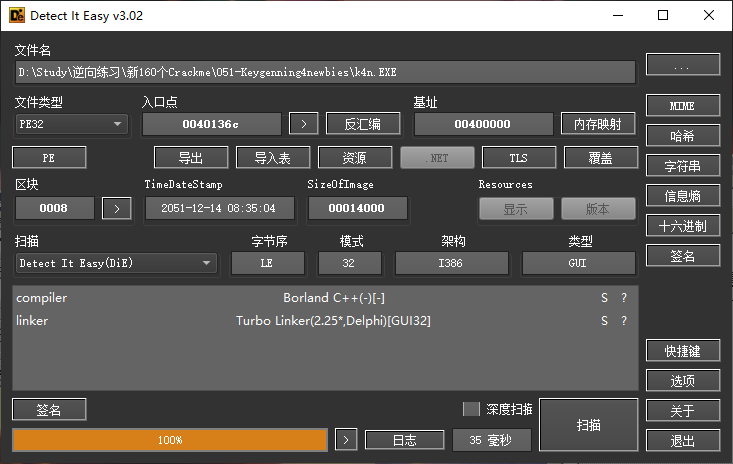Viewport: 733px width, 464px height.
Task: Click the '?' marker on the linker row
Action: click(x=624, y=321)
